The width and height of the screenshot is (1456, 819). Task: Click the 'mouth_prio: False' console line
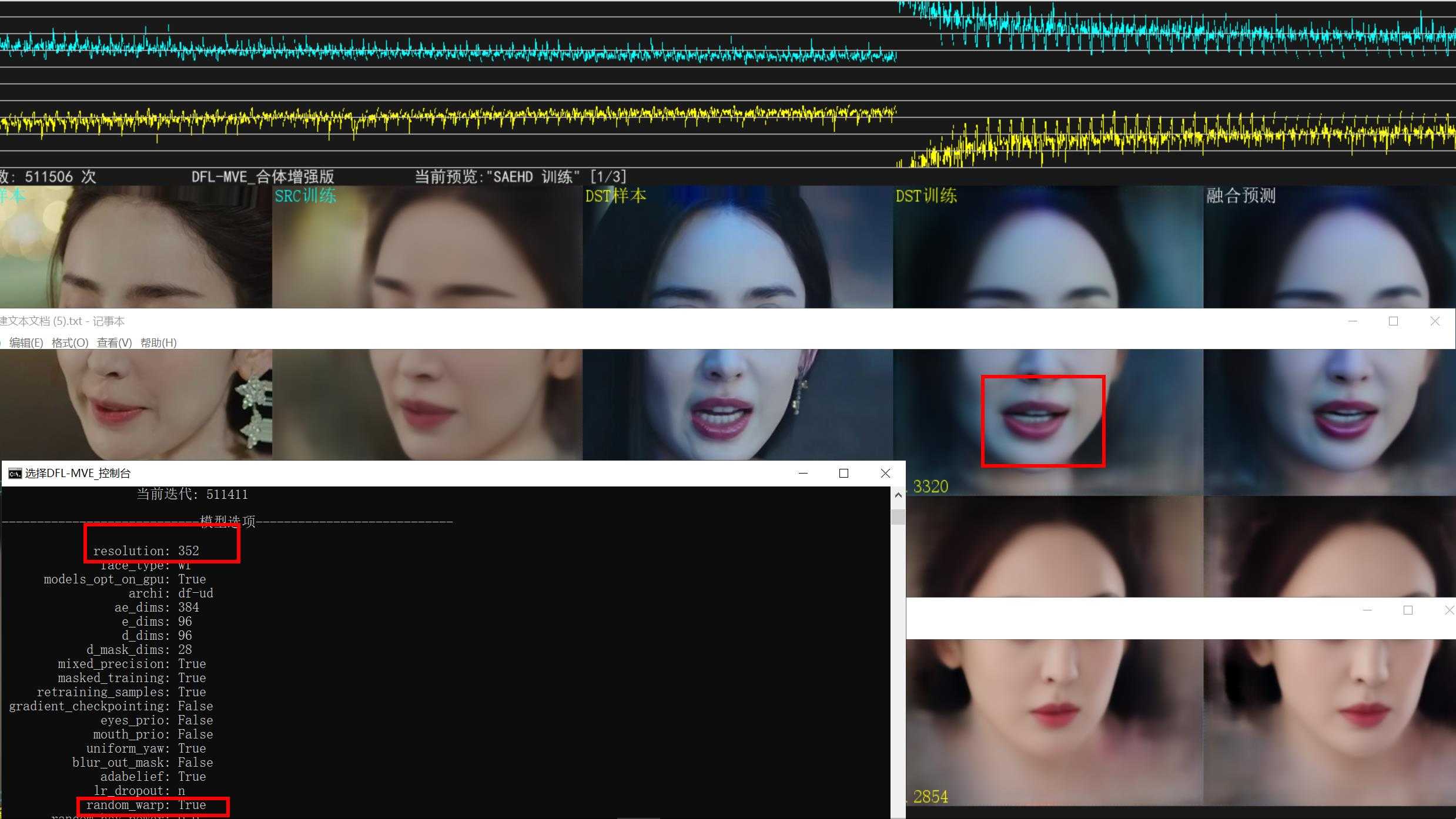click(x=153, y=734)
